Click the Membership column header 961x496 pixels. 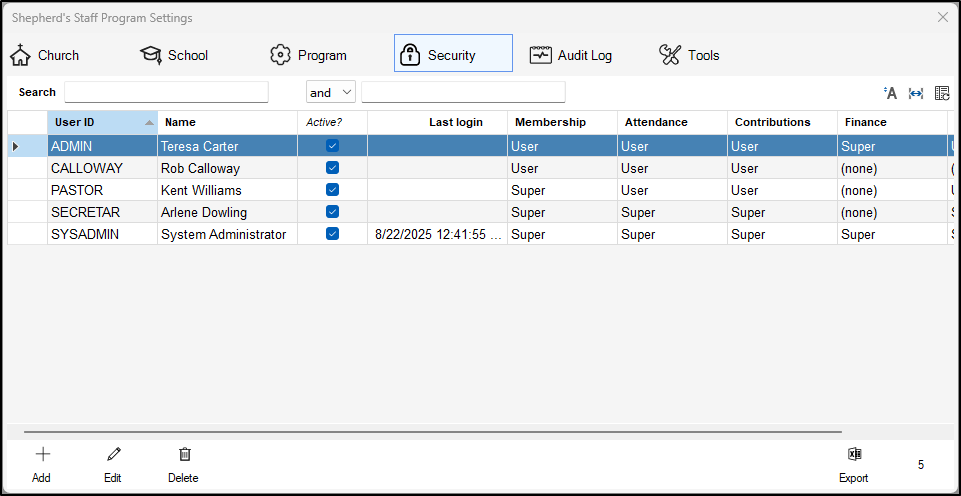[562, 122]
